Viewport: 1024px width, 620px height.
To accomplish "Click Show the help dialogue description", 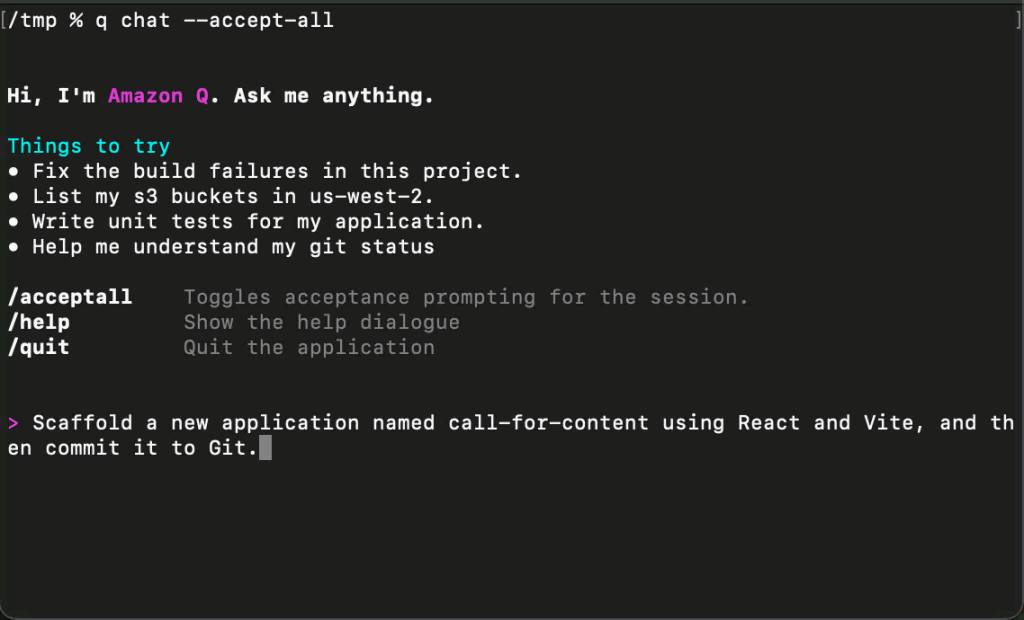I will pyautogui.click(x=322, y=323).
